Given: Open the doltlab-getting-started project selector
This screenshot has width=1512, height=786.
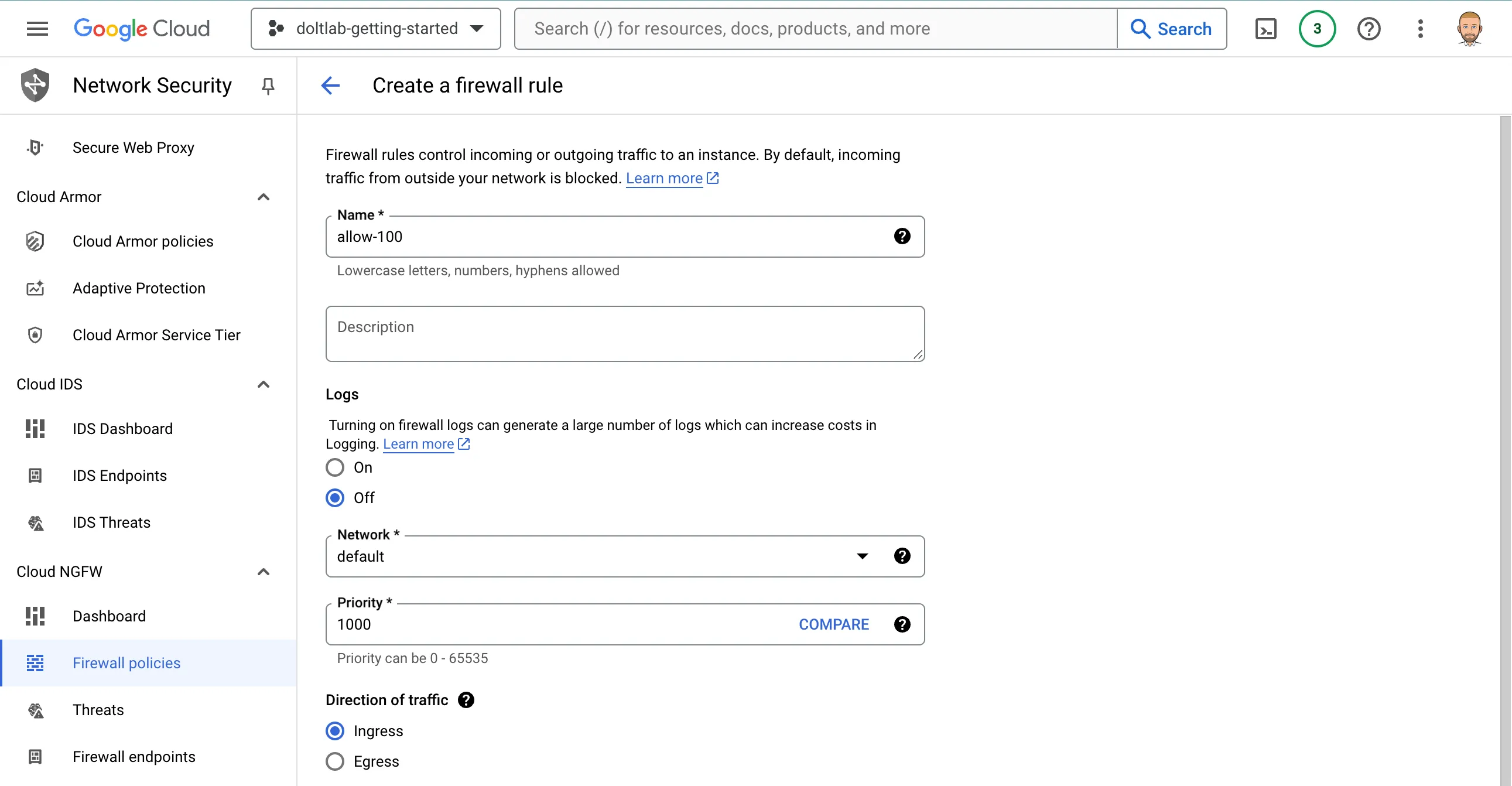Looking at the screenshot, I should coord(375,29).
